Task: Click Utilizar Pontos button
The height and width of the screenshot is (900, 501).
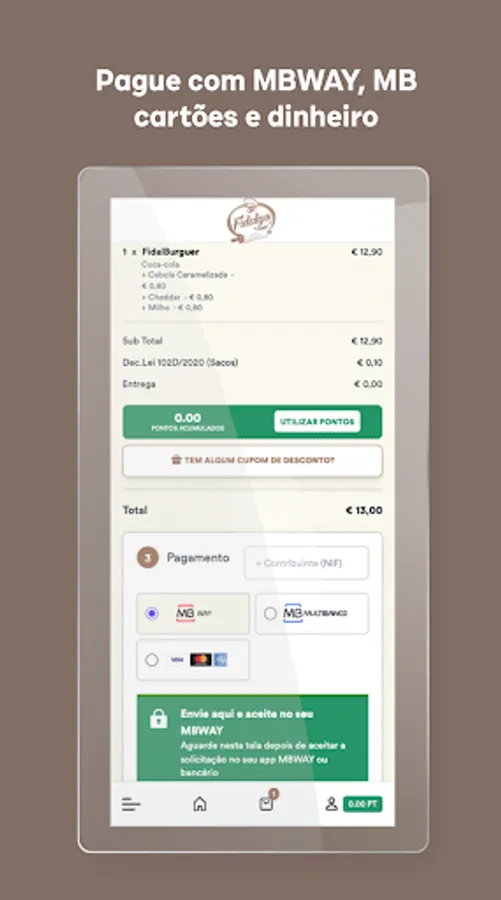Action: point(317,422)
